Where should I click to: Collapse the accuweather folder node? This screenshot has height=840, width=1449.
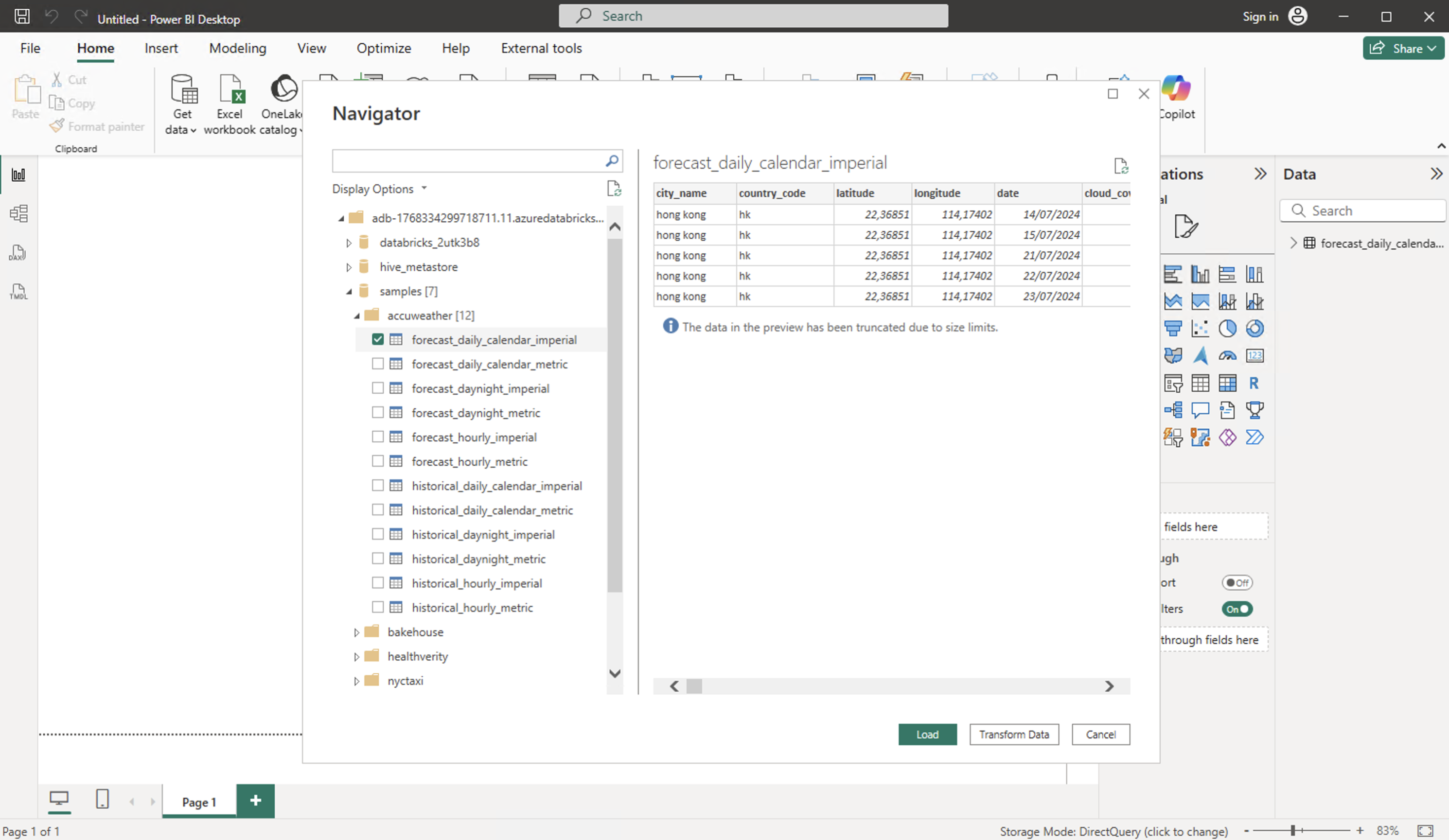(x=356, y=315)
